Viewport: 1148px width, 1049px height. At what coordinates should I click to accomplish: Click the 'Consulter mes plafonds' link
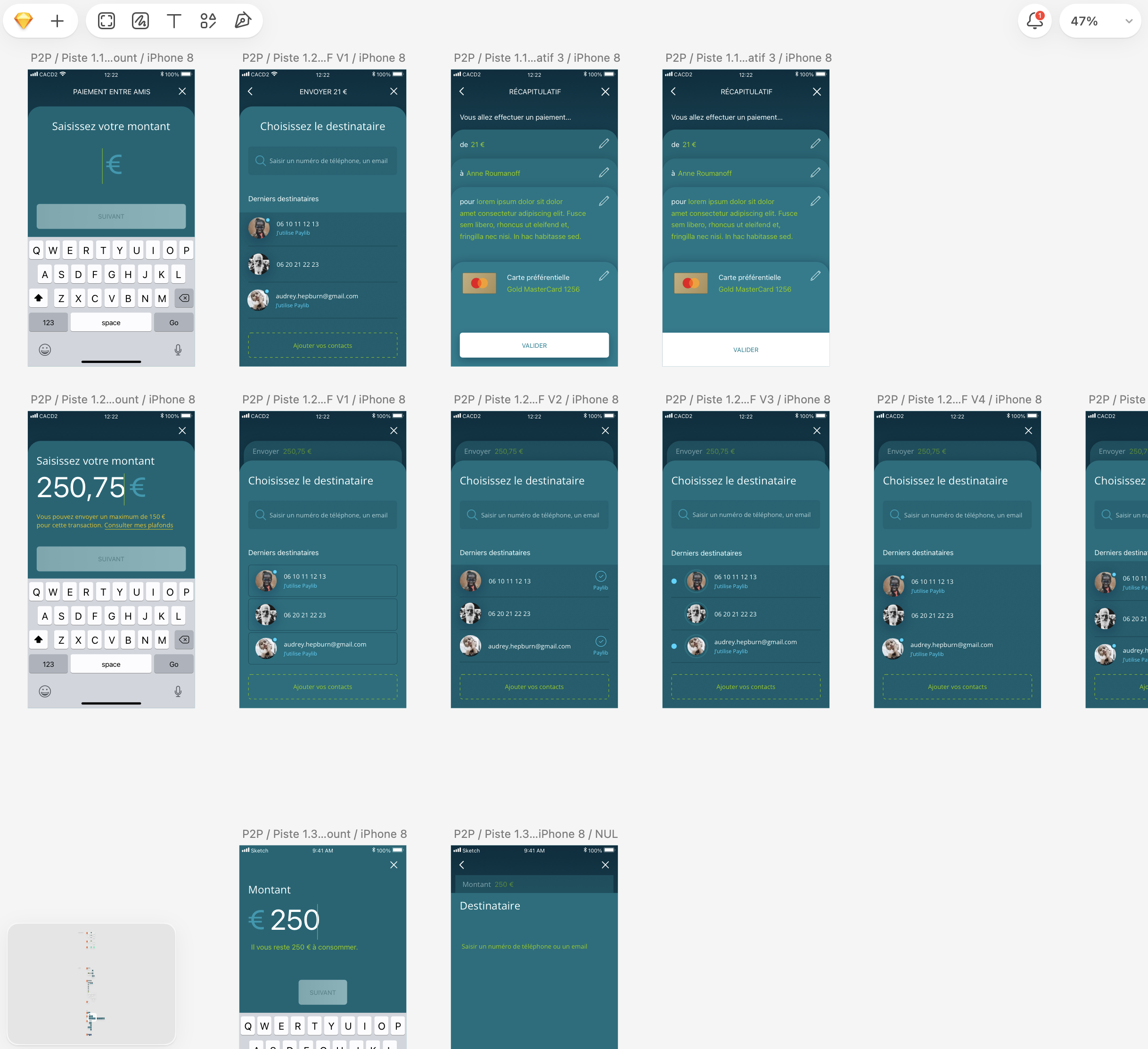tap(139, 525)
